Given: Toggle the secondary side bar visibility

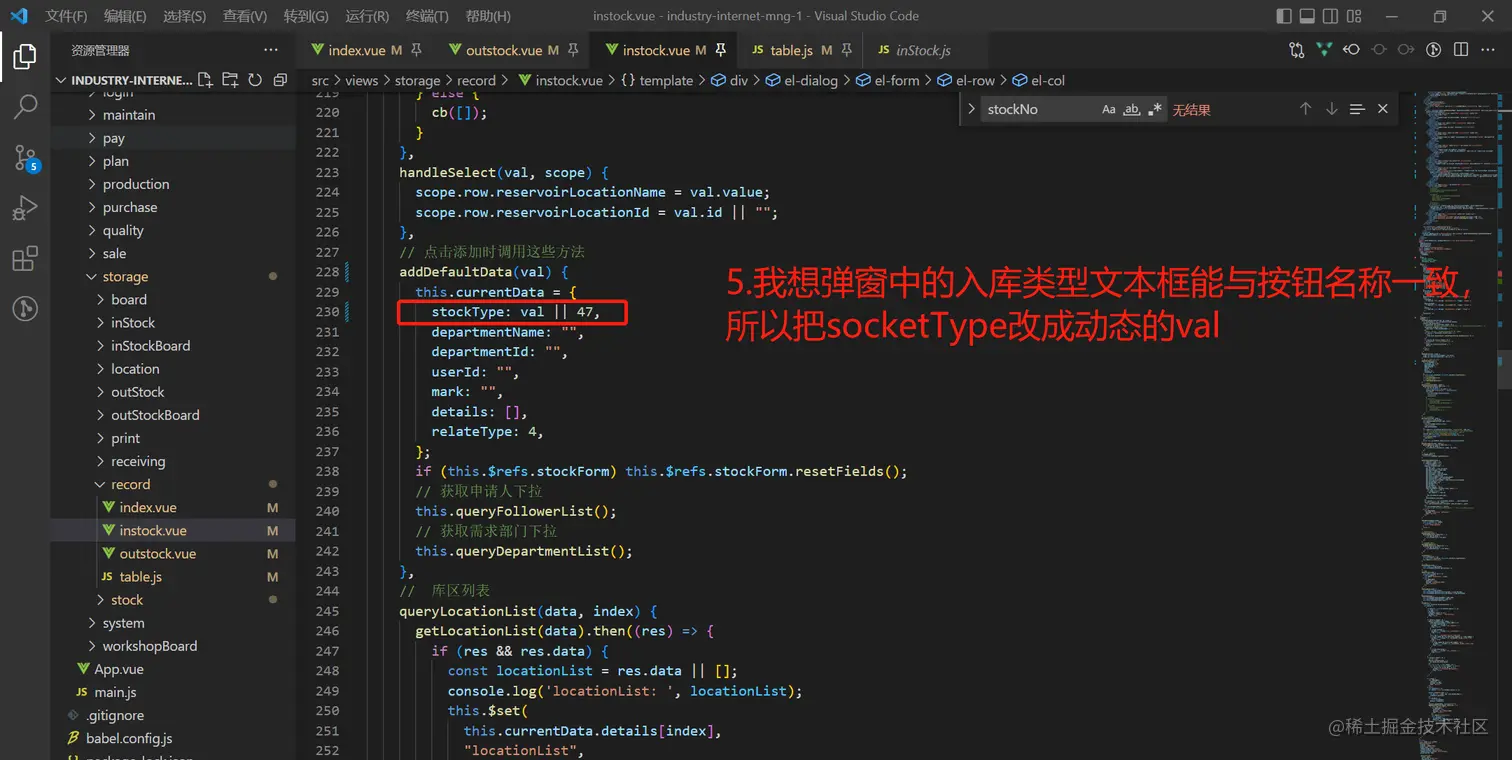Looking at the screenshot, I should [1332, 16].
